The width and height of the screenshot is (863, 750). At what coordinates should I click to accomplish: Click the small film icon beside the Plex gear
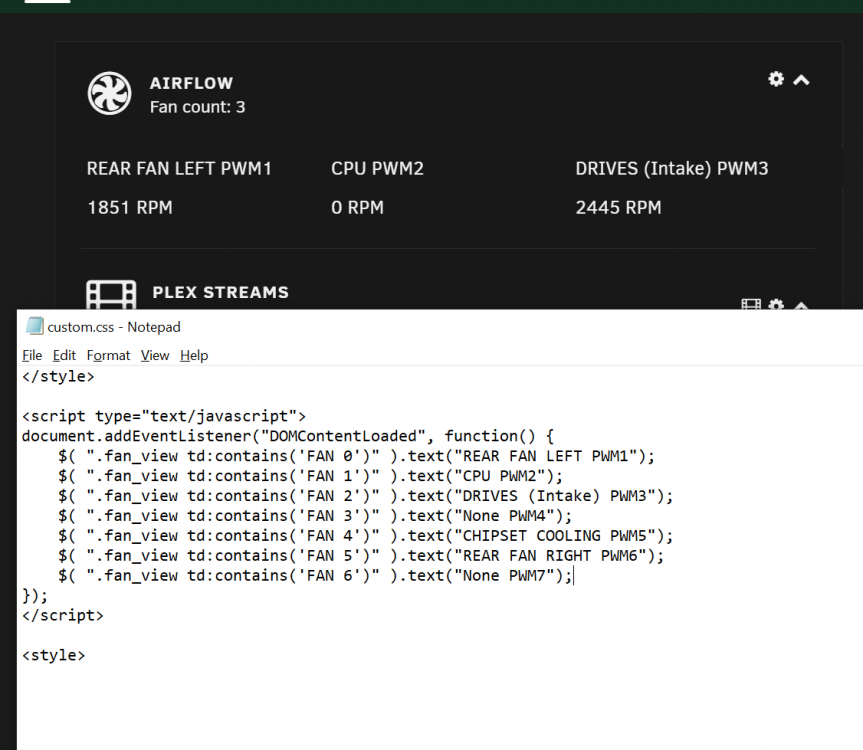(x=751, y=304)
